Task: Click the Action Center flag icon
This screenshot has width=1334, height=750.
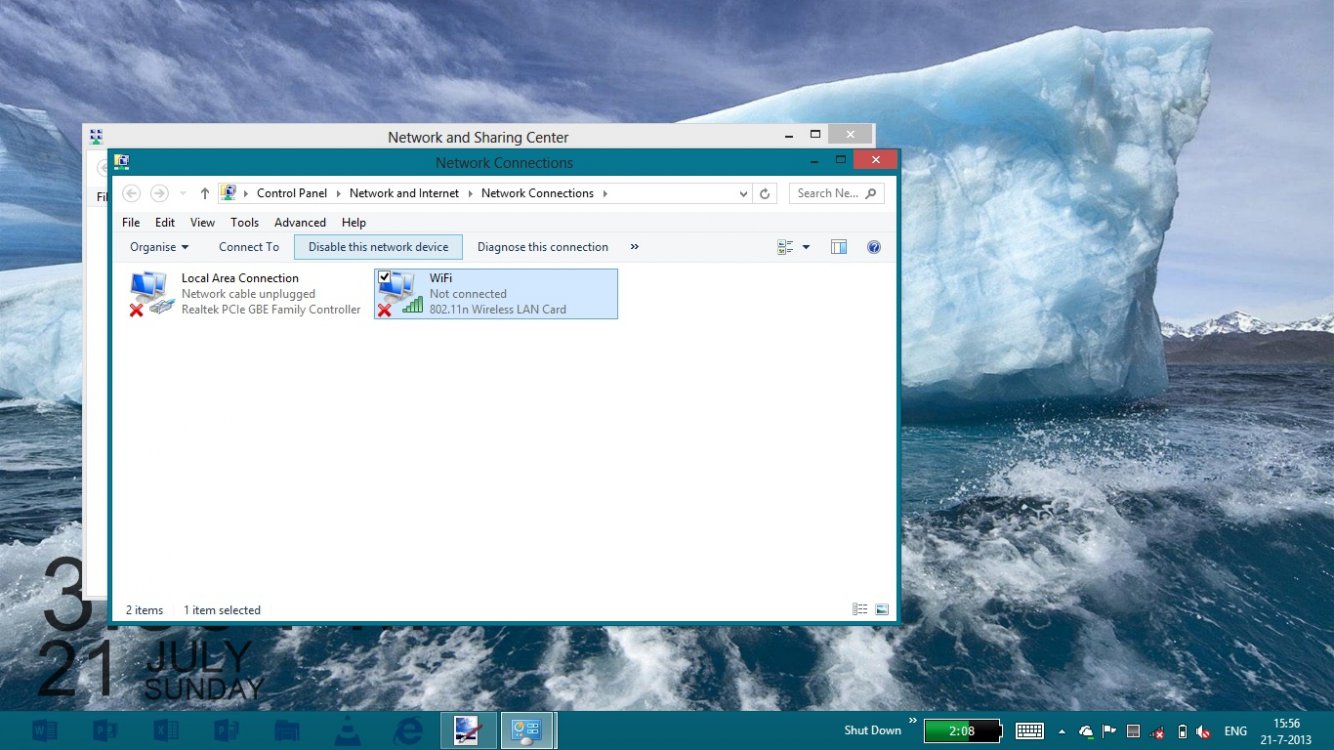Action: [1109, 731]
